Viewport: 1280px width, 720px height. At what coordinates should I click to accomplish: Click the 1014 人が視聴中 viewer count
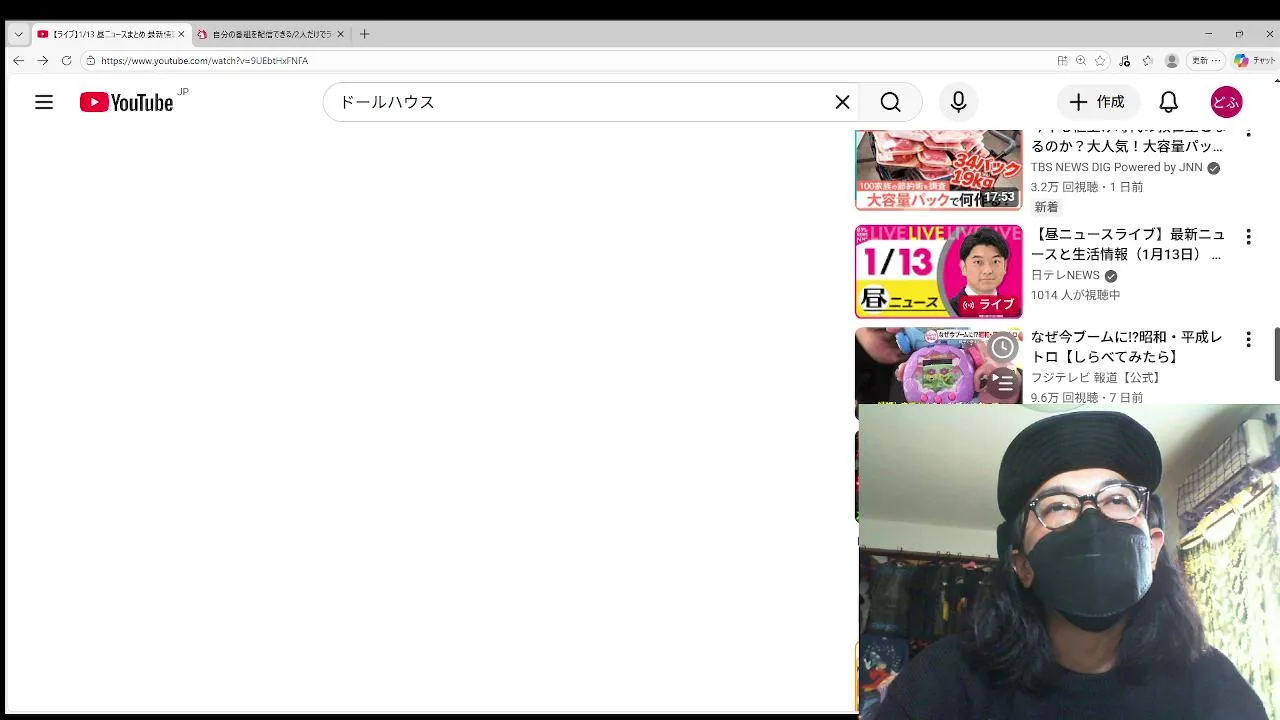coord(1076,295)
